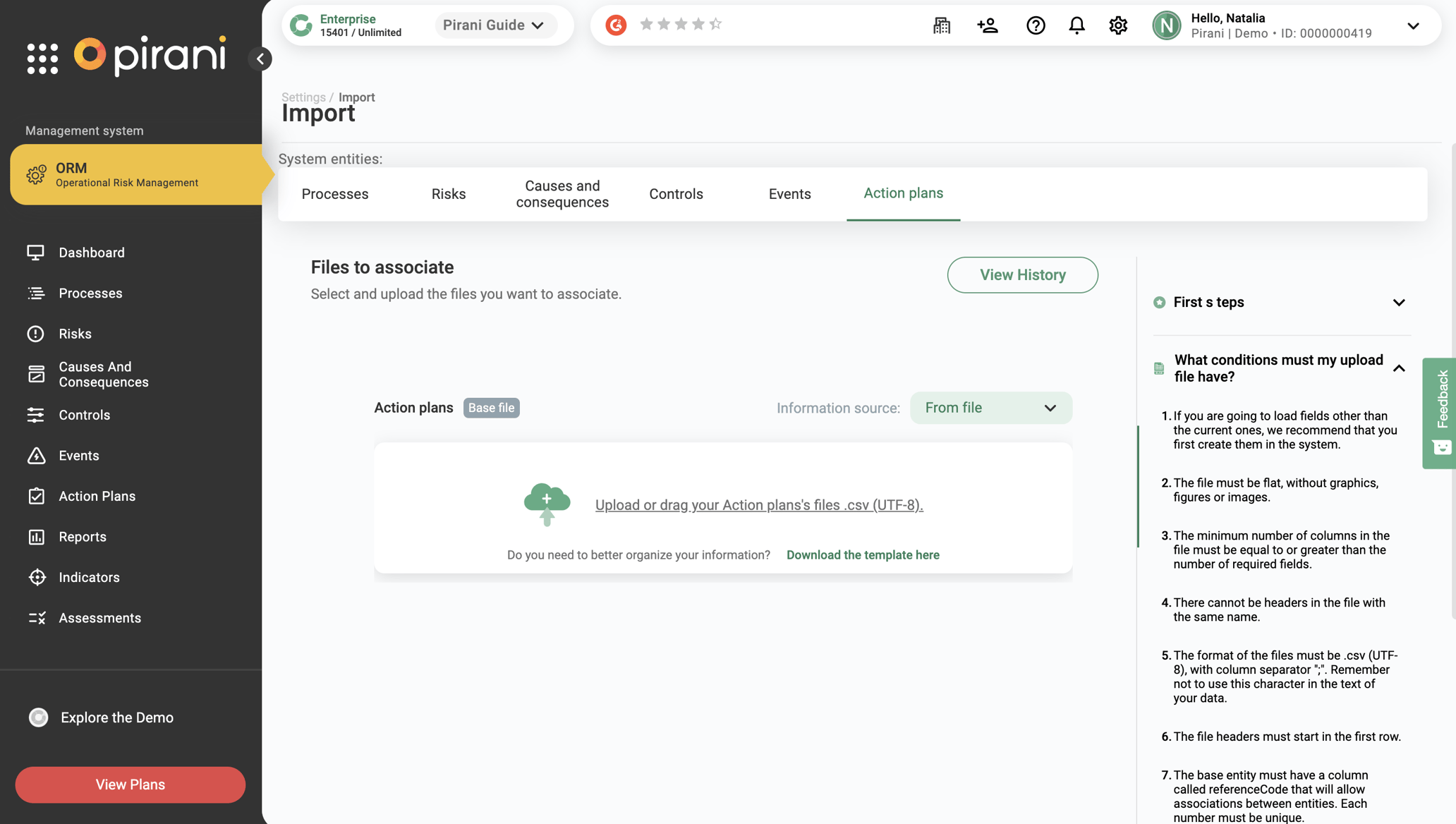Click the help question mark icon

point(1036,25)
